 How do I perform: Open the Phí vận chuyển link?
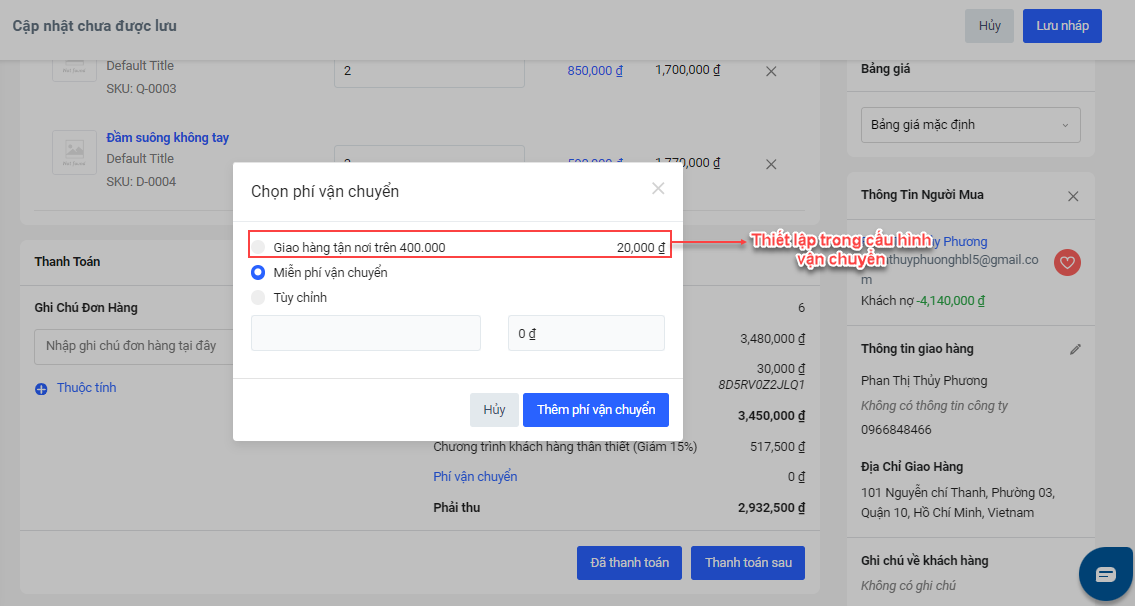tap(475, 477)
